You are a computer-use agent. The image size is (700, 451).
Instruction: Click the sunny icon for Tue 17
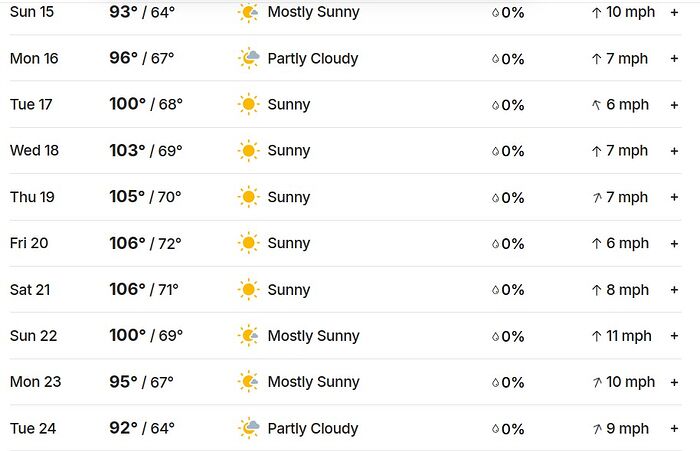point(248,105)
